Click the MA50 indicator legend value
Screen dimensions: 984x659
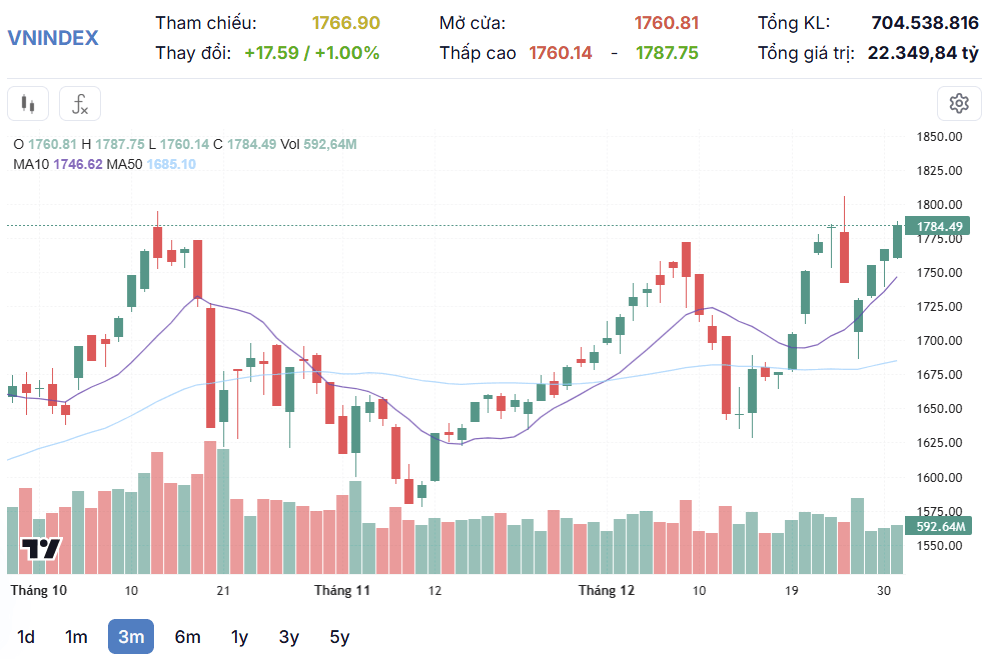[x=171, y=164]
